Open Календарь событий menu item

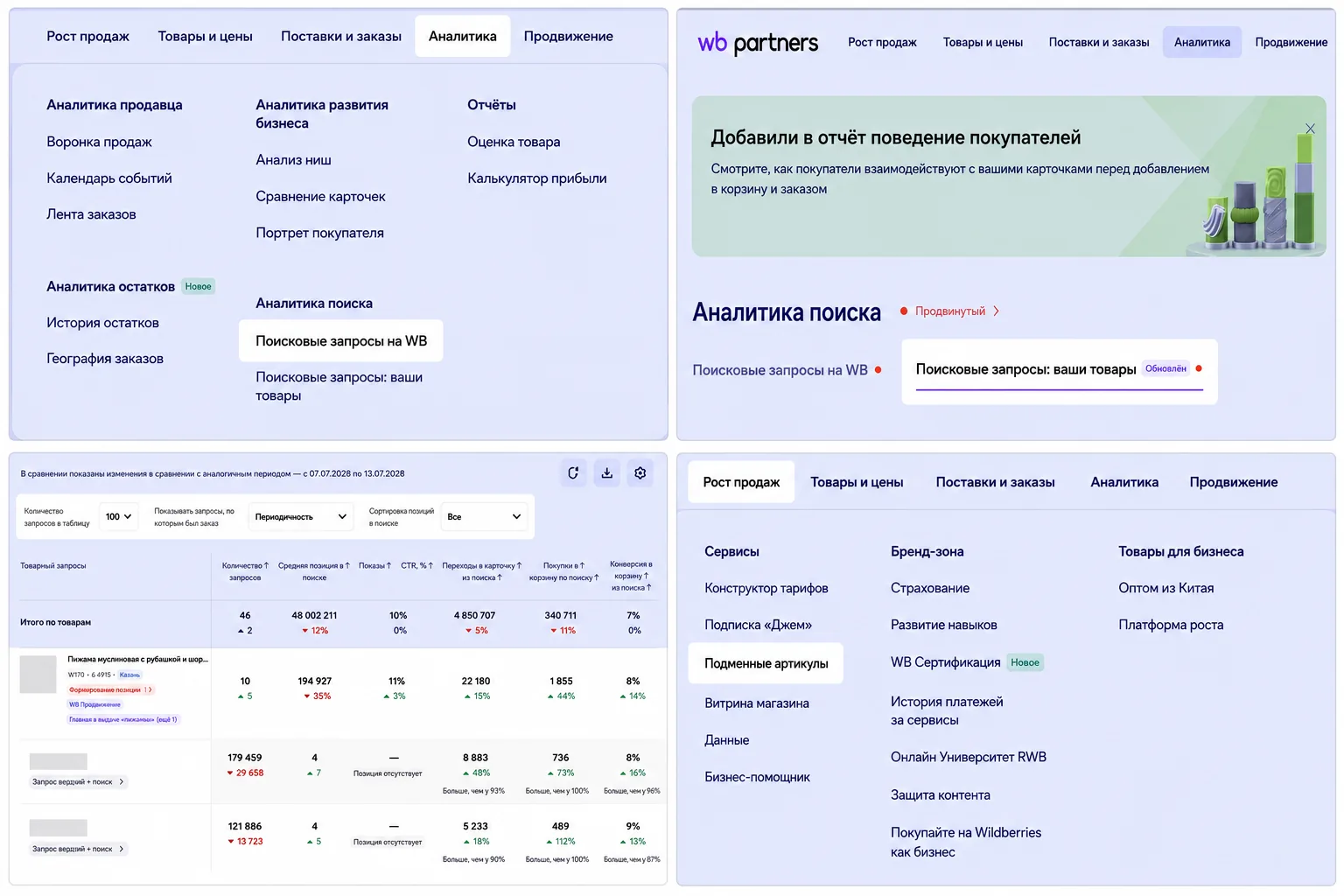click(x=109, y=178)
